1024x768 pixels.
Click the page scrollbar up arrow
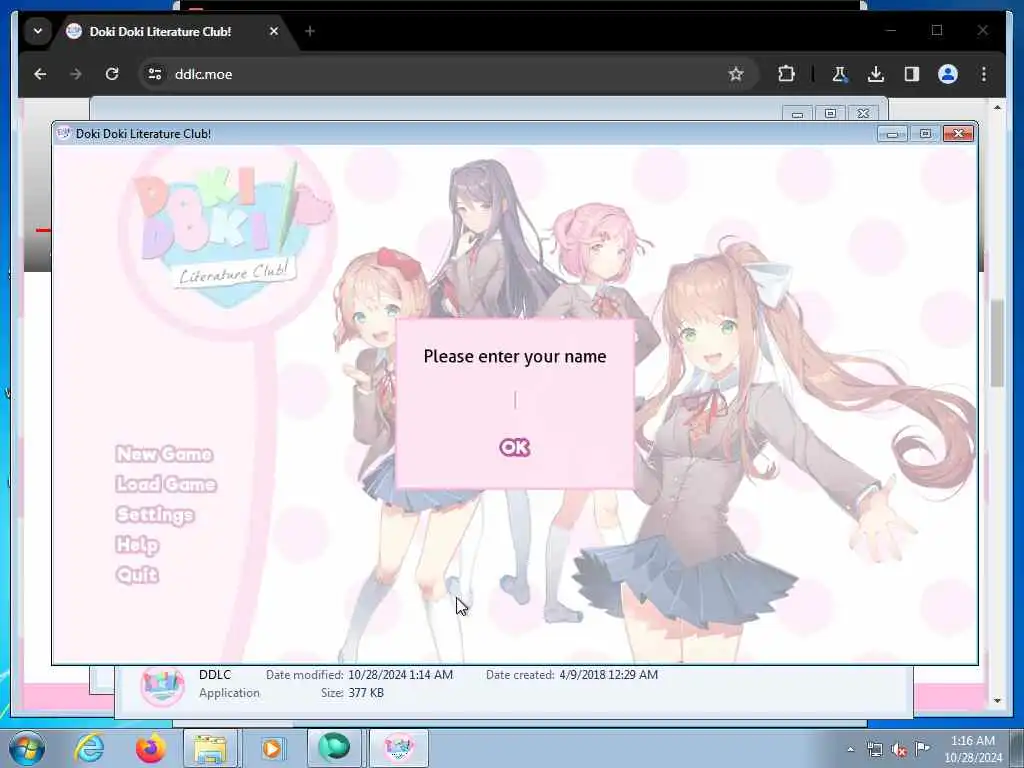pos(997,106)
